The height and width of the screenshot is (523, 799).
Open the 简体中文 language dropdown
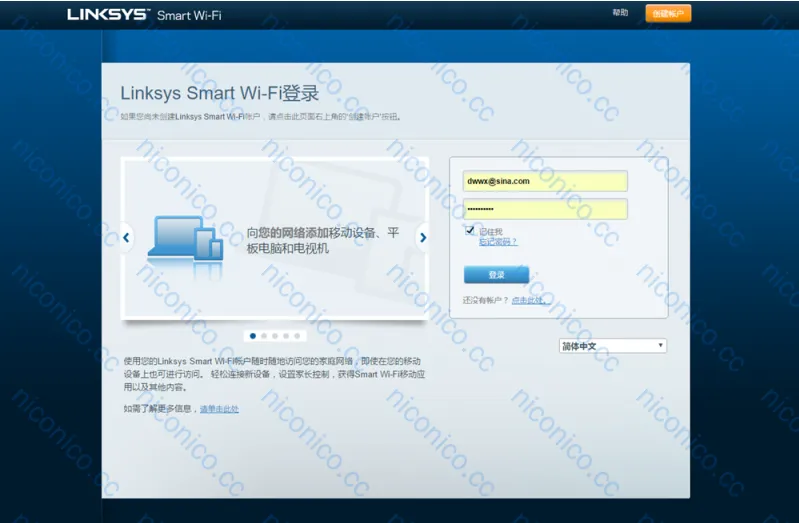click(x=612, y=346)
